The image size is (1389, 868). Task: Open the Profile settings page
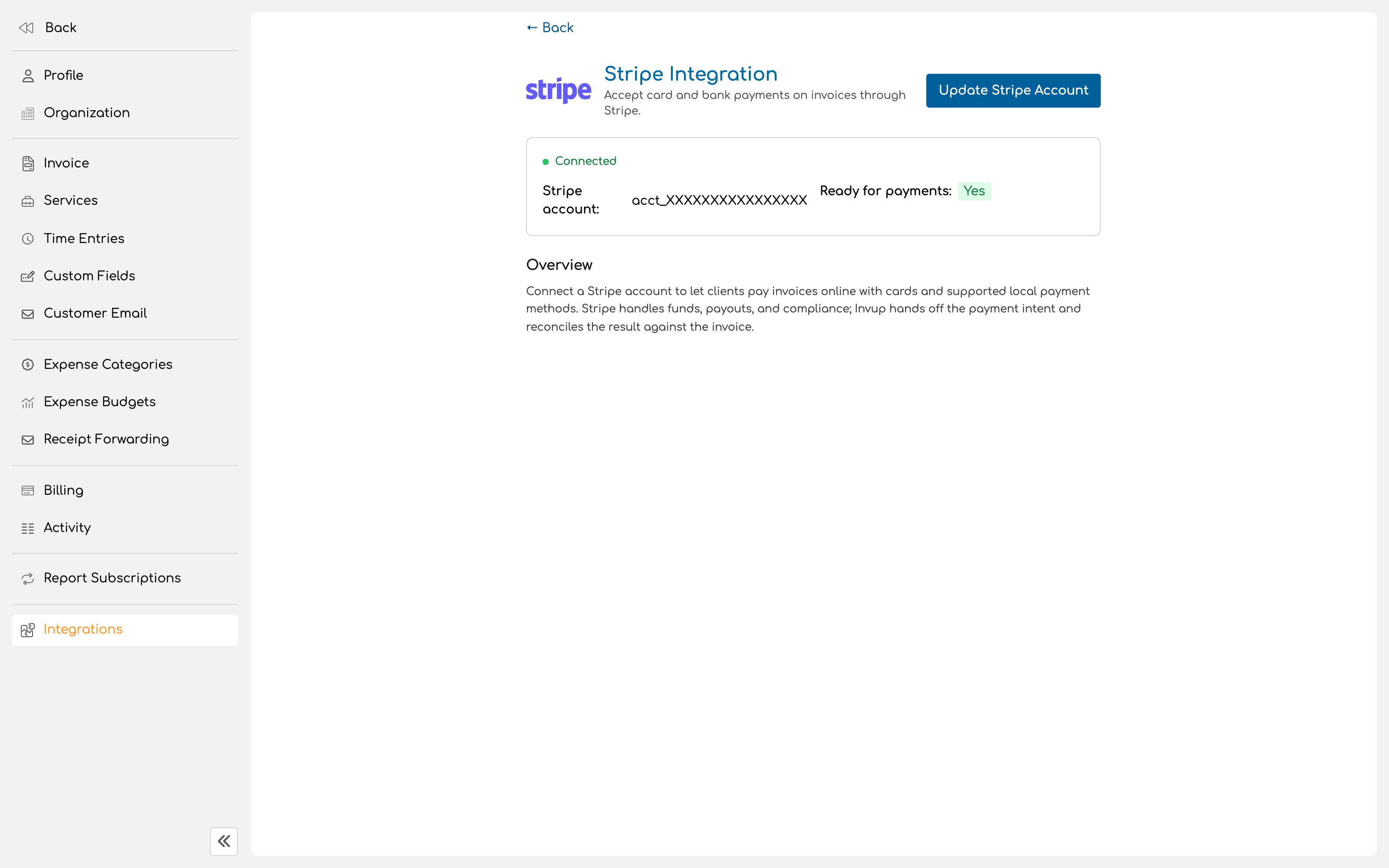pyautogui.click(x=125, y=76)
